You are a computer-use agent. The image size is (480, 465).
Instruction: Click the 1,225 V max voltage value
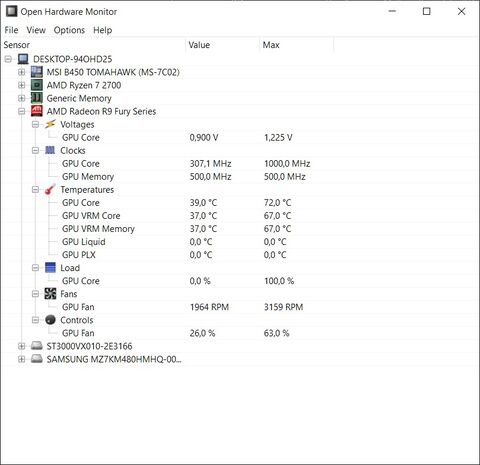(278, 137)
